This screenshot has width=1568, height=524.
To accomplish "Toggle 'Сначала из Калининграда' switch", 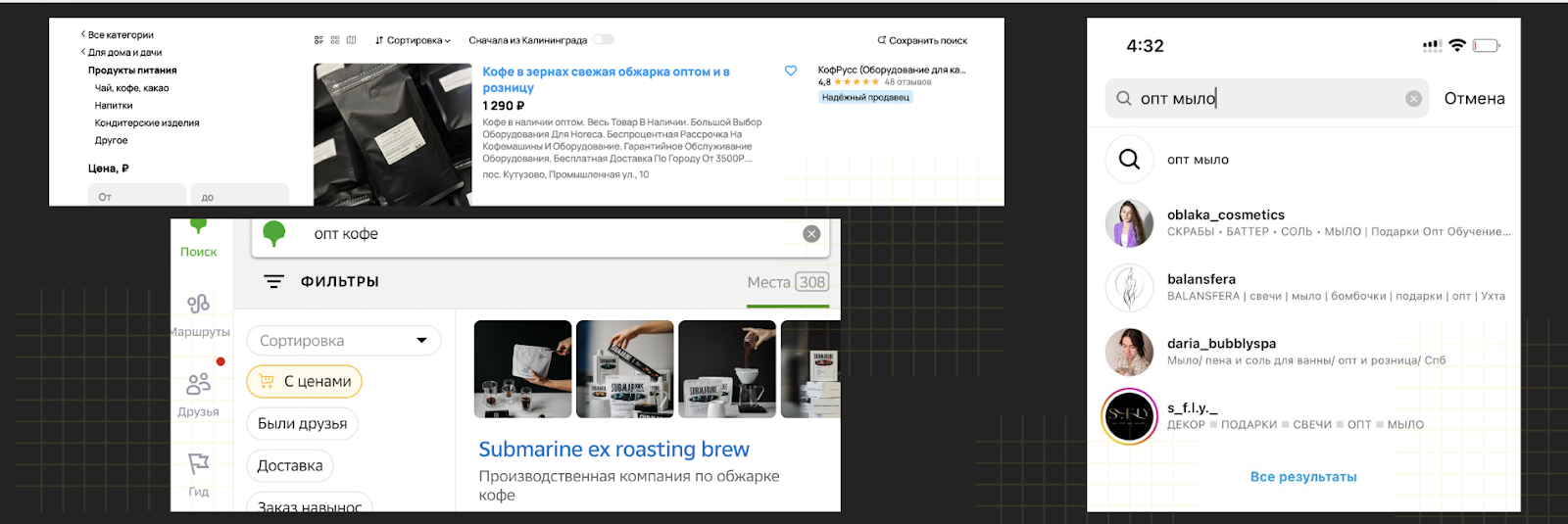I will (x=603, y=40).
